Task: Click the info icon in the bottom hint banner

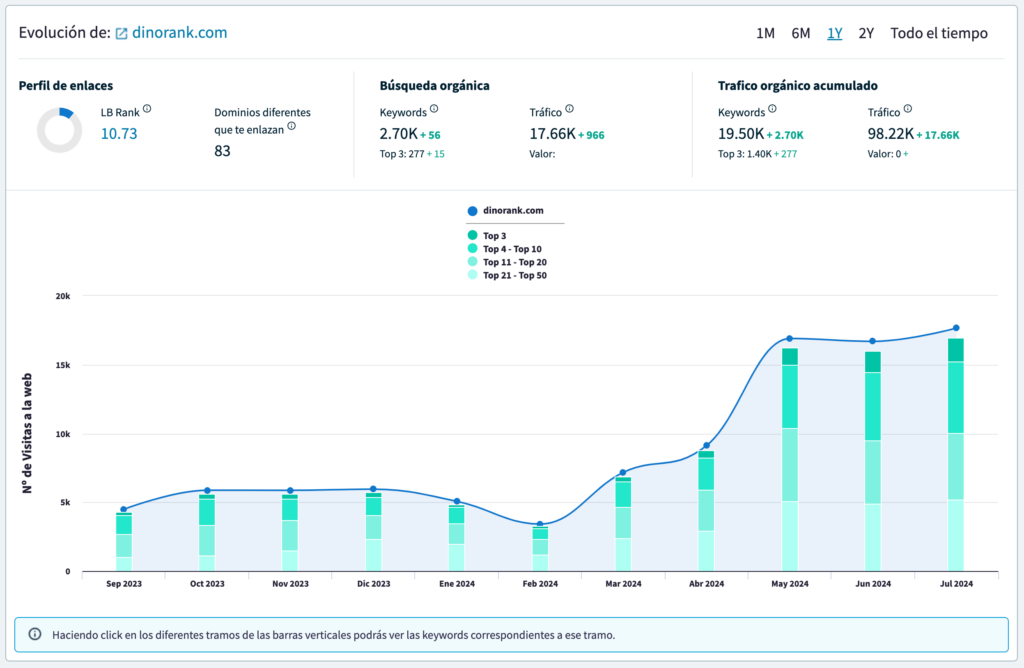Action: click(35, 634)
